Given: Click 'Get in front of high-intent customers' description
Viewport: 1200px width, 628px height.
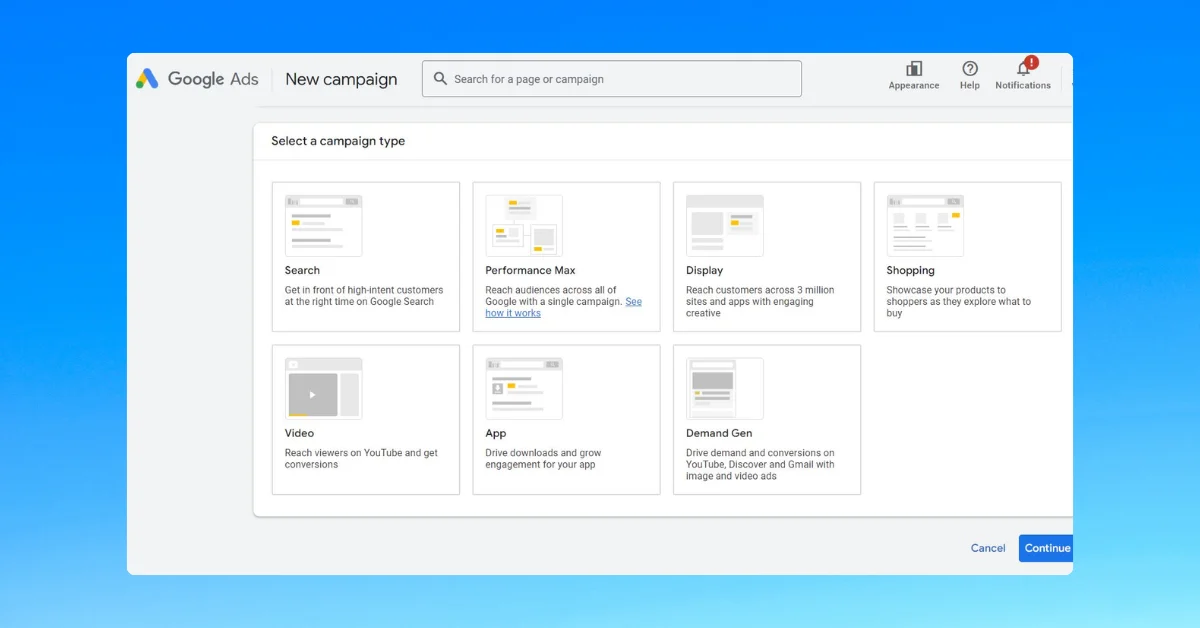Looking at the screenshot, I should click(364, 296).
